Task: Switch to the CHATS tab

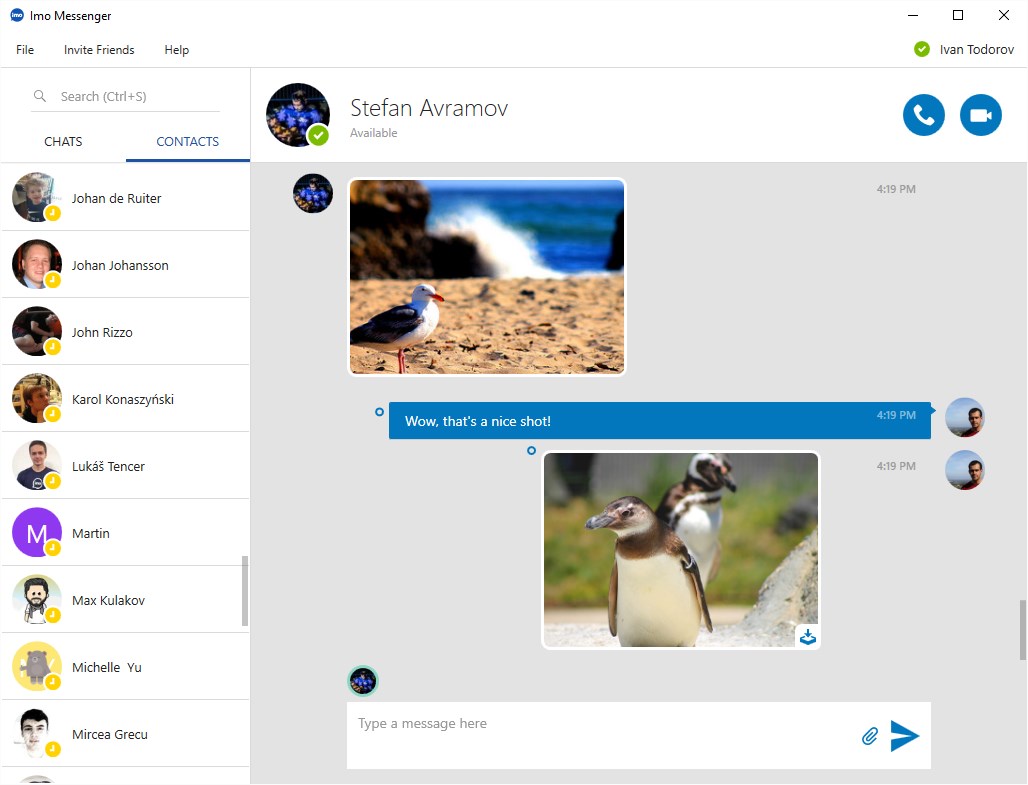Action: pyautogui.click(x=63, y=141)
